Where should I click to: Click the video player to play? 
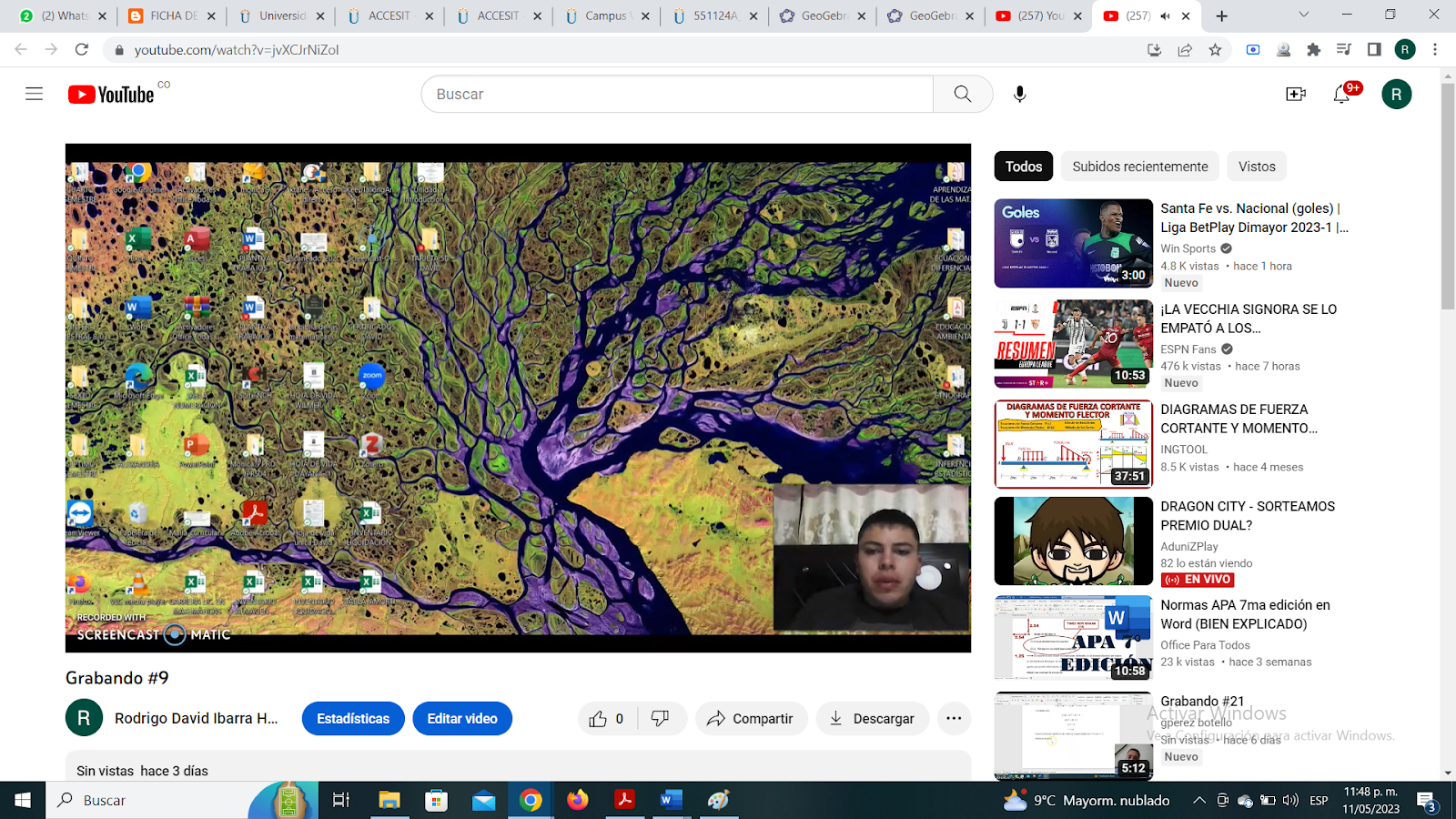coord(518,398)
